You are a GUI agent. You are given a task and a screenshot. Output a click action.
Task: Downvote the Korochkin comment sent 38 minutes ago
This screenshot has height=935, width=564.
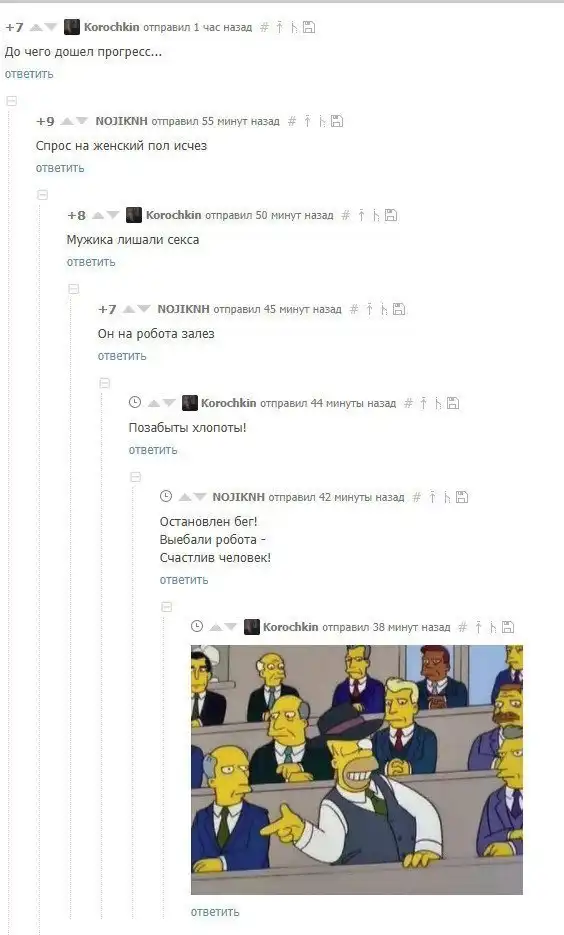(x=231, y=627)
